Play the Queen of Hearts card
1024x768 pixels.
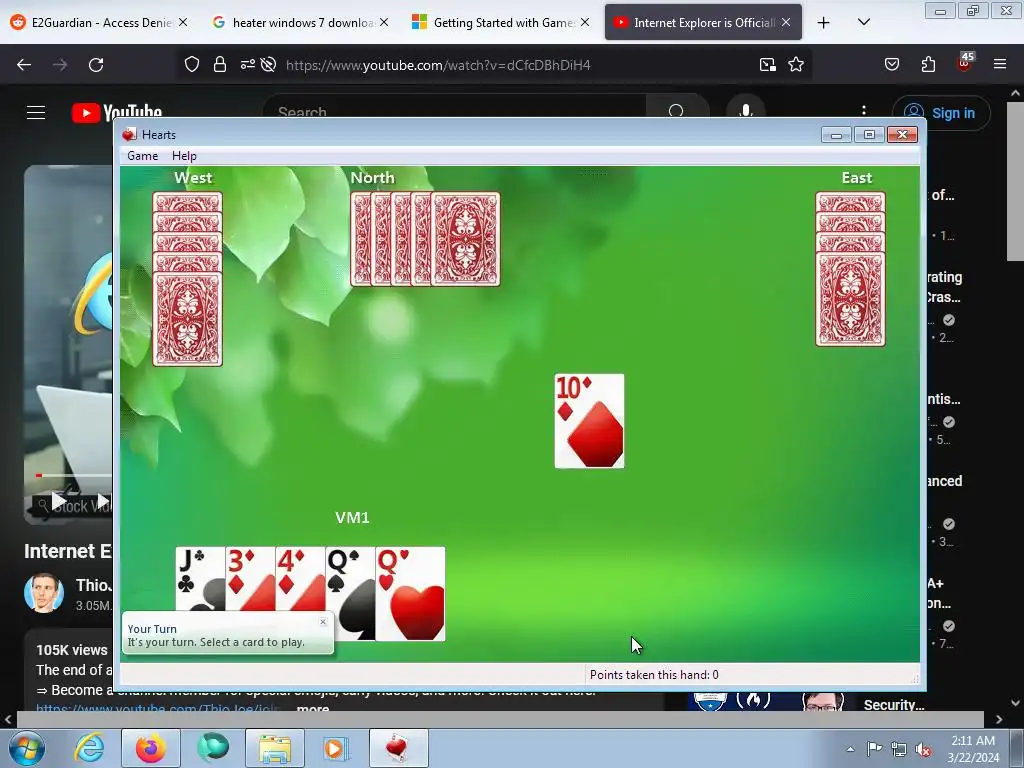[x=411, y=594]
